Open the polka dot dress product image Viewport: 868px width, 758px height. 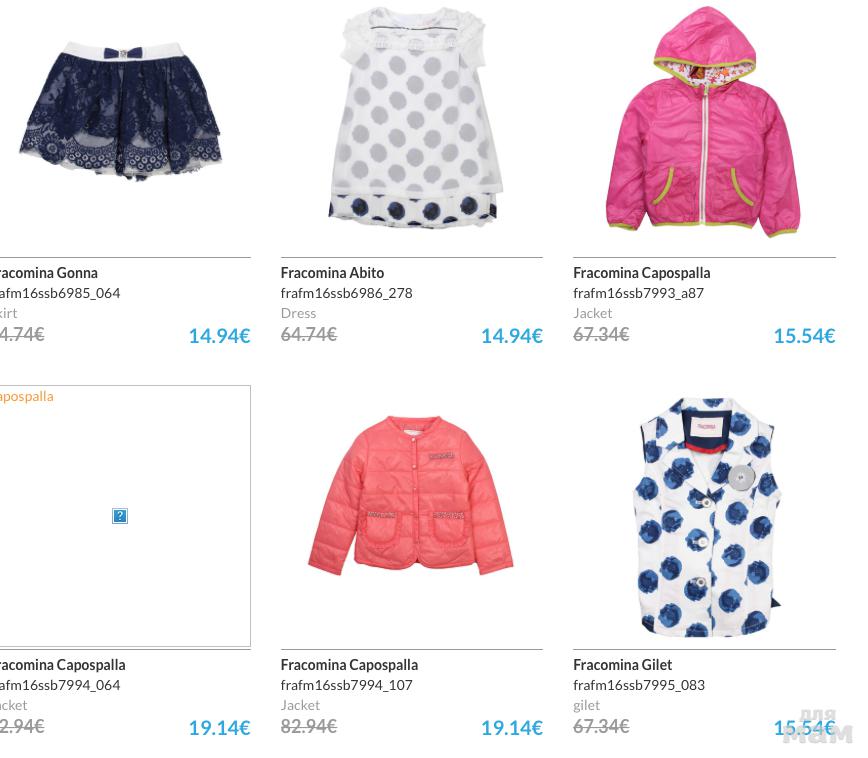[x=414, y=117]
